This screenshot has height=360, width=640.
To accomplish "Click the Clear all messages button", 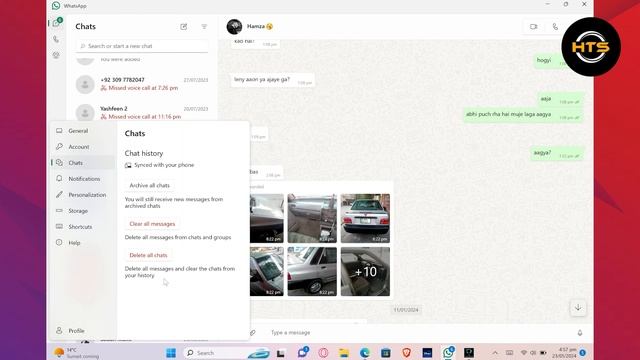I will pos(152,224).
